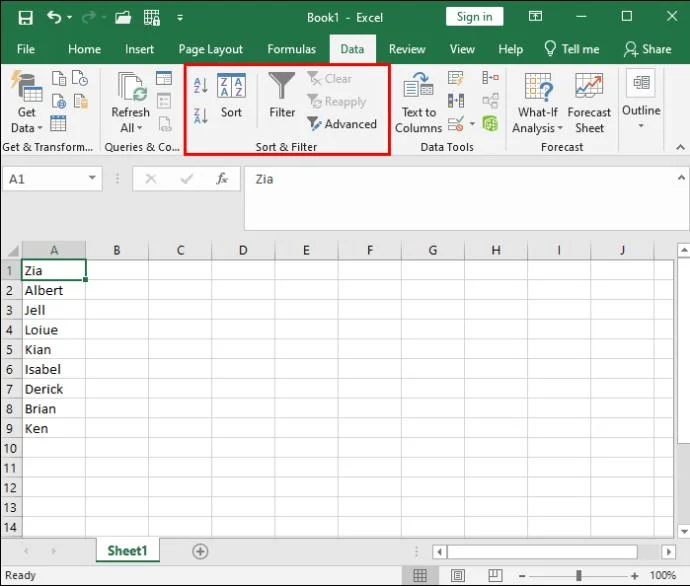Click the Select All corner triangle

[13, 250]
